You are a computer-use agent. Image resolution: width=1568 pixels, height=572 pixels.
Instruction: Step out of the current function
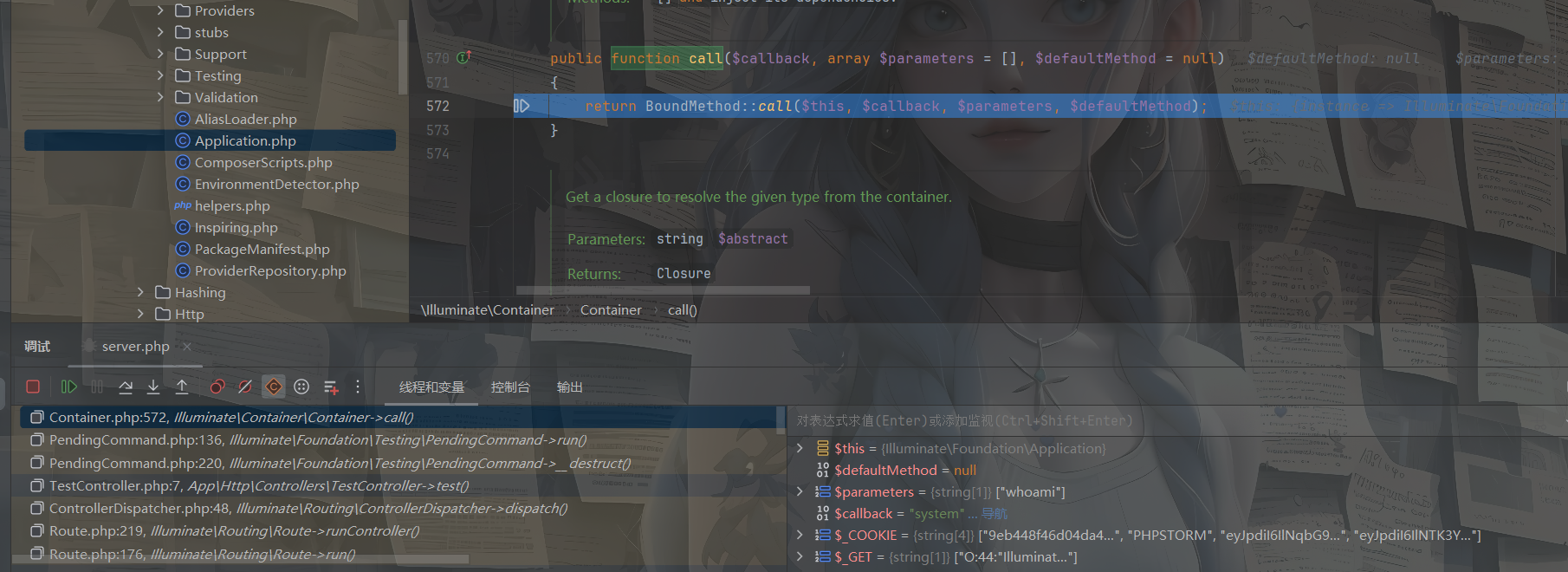tap(182, 387)
